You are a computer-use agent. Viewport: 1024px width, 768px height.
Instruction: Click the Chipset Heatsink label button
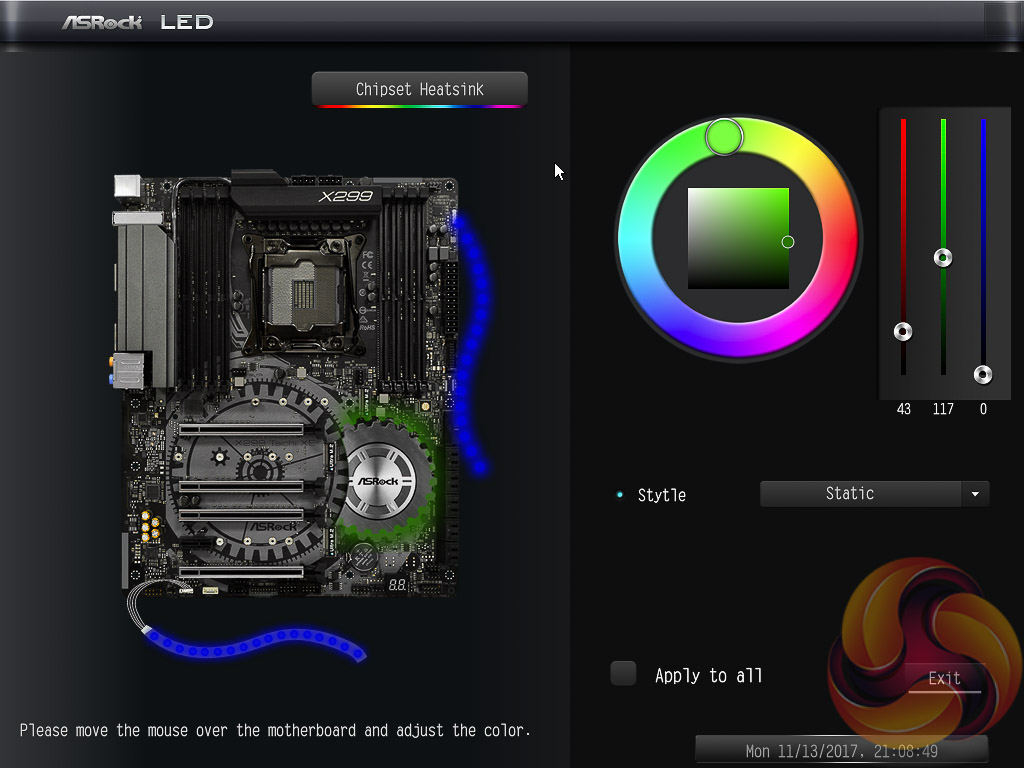(x=419, y=89)
